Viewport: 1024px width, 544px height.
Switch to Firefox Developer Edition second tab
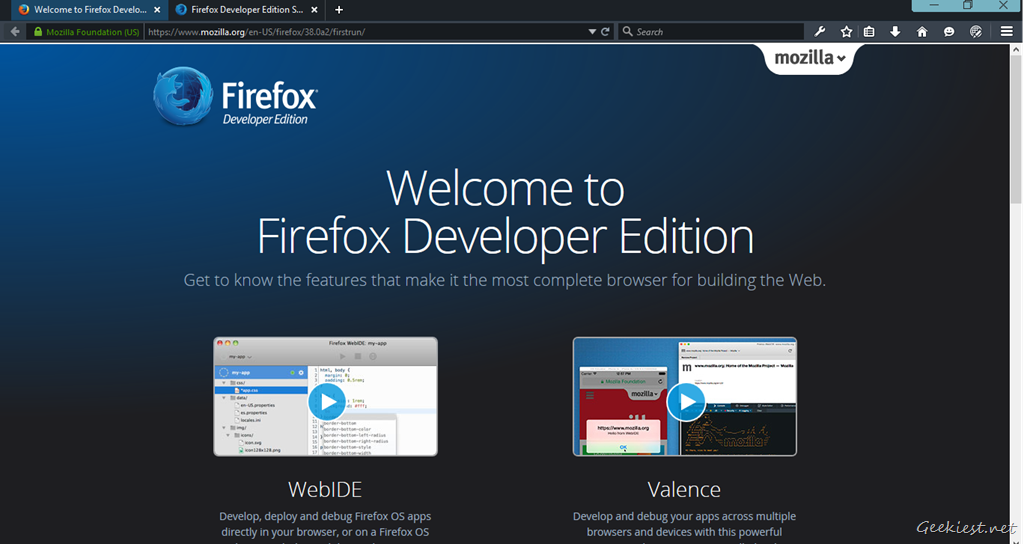[245, 9]
